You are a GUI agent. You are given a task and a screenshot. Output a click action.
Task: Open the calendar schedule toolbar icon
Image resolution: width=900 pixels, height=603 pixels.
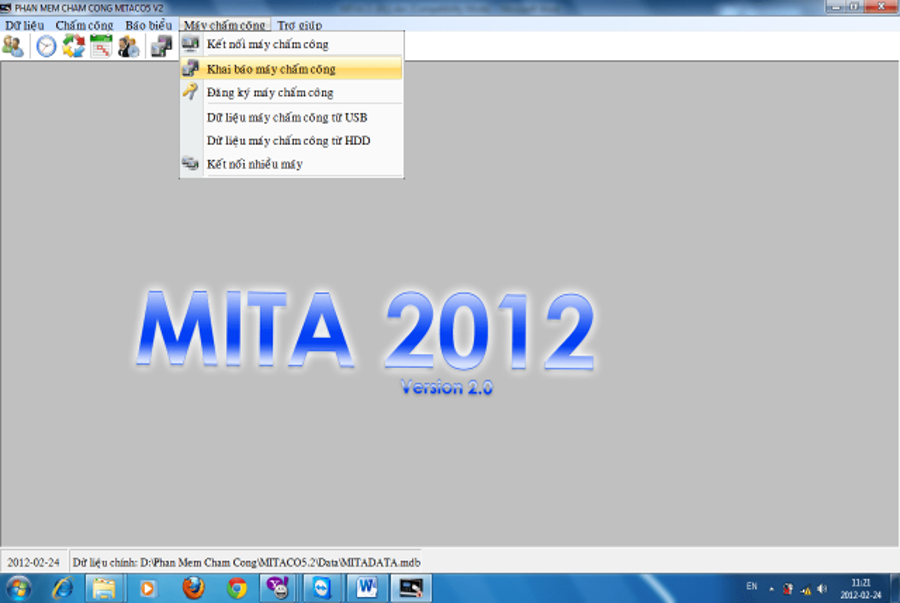(101, 46)
